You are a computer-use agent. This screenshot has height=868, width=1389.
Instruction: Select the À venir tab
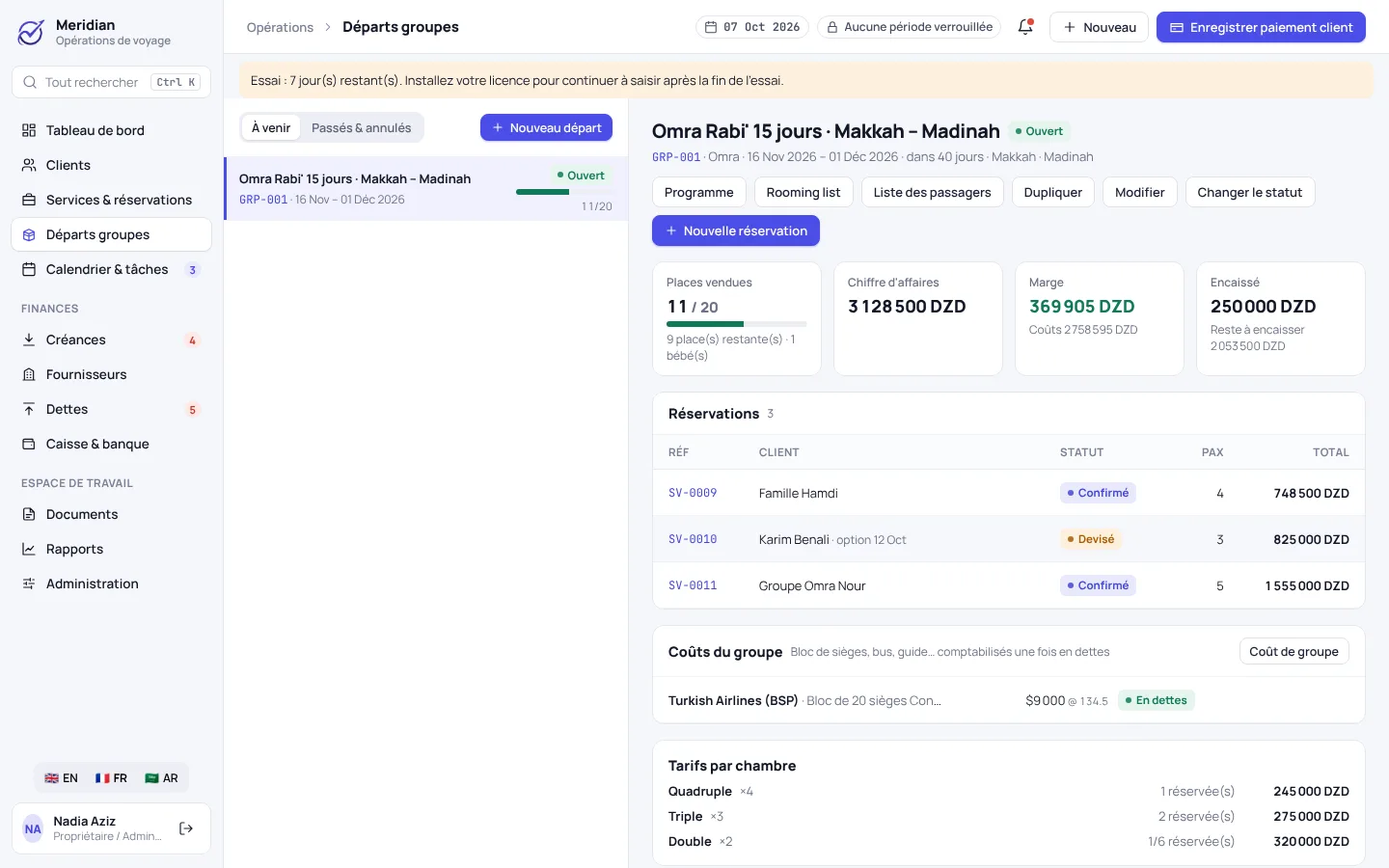[x=271, y=127]
